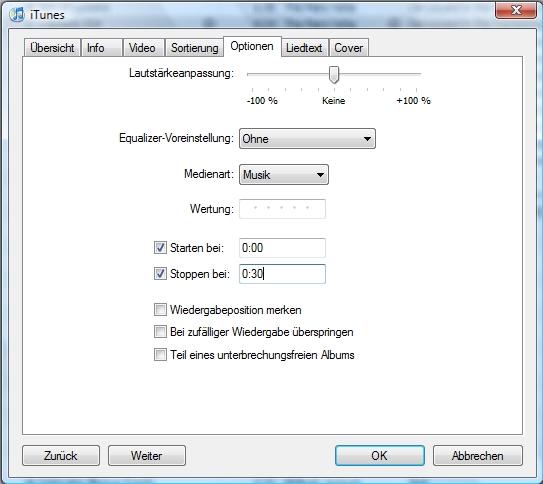Screen dimensions: 543x484
Task: Click the Lautstärkeanpassung slider handle
Action: pos(334,74)
